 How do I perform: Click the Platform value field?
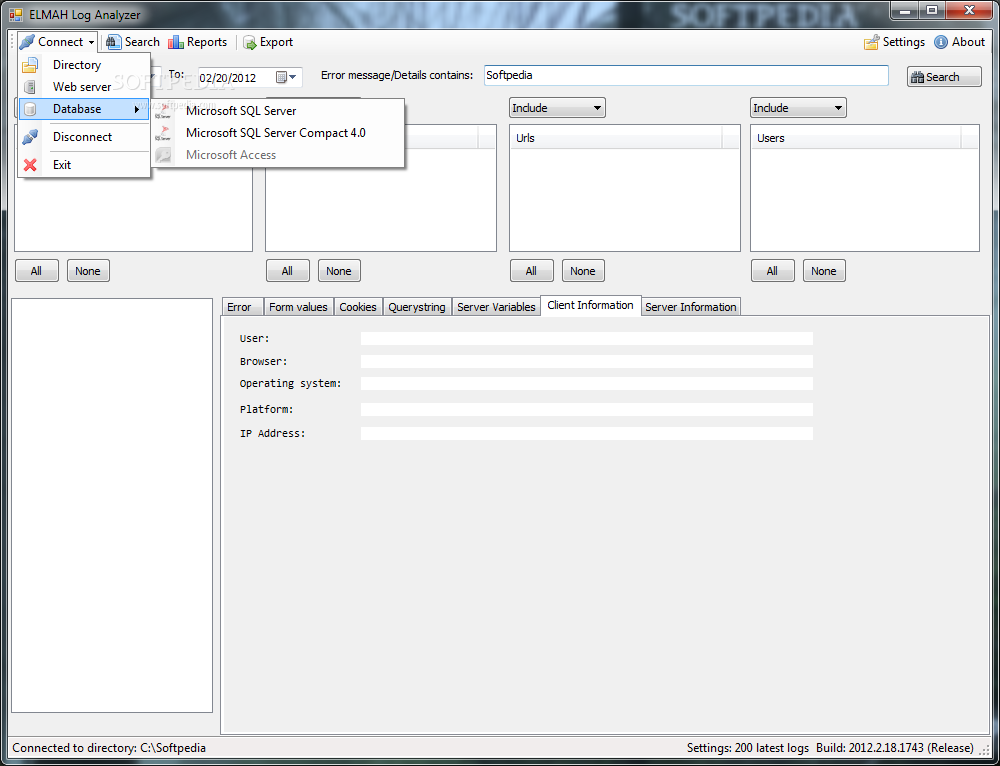(587, 409)
